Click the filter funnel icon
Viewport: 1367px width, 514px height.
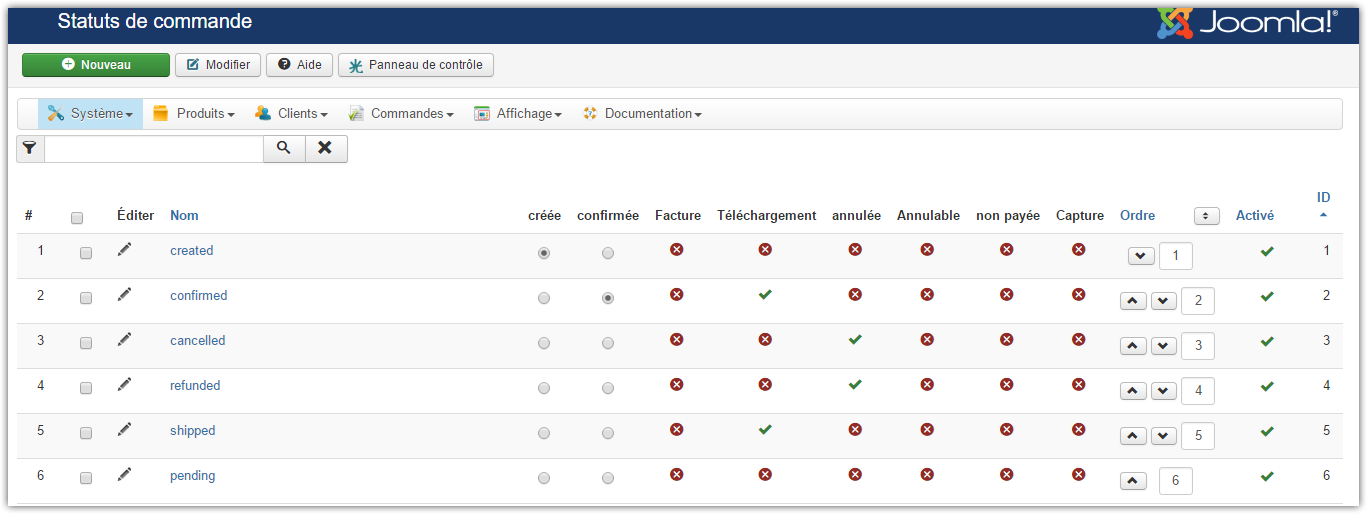point(30,148)
